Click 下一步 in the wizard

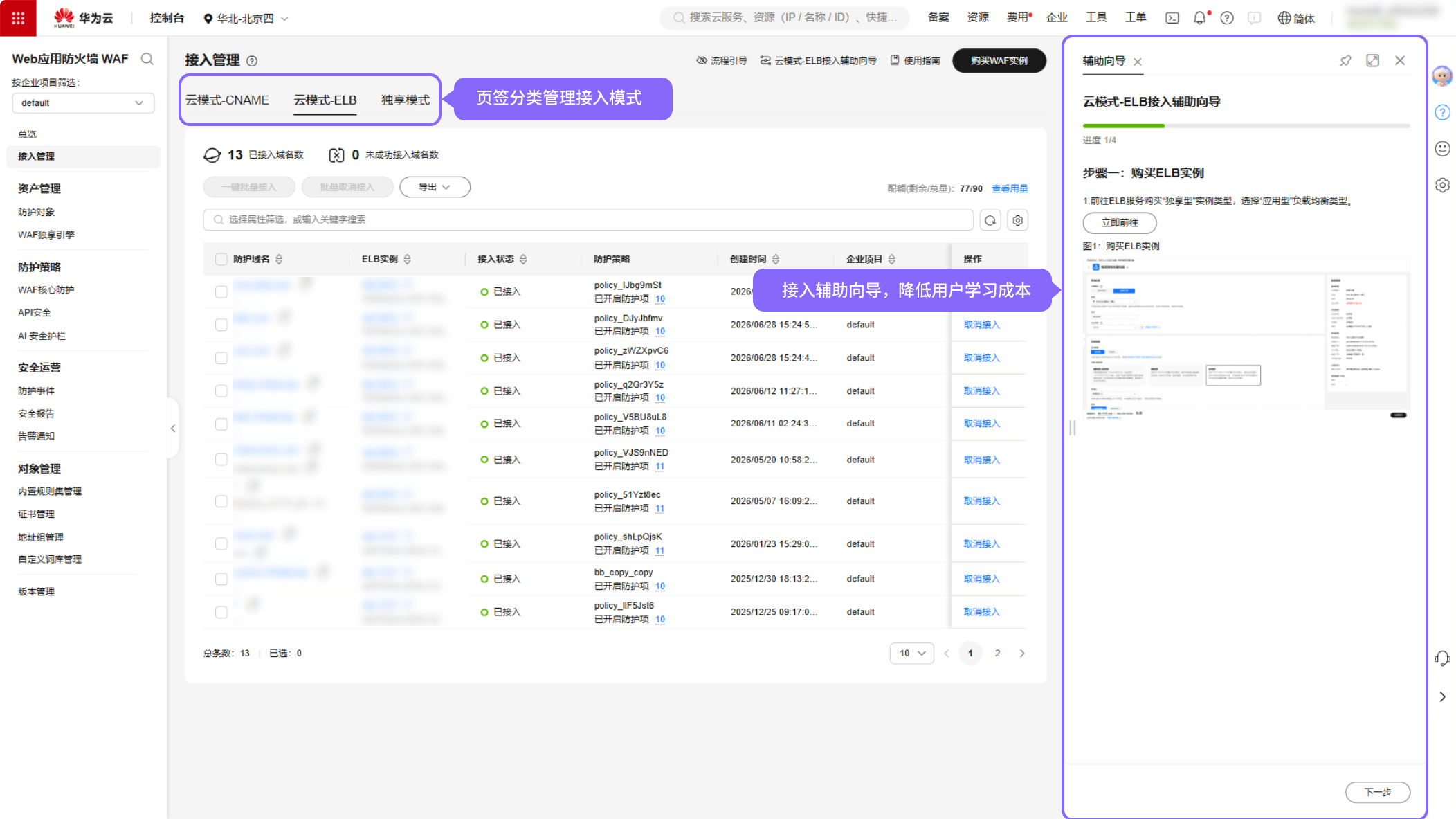(1377, 792)
